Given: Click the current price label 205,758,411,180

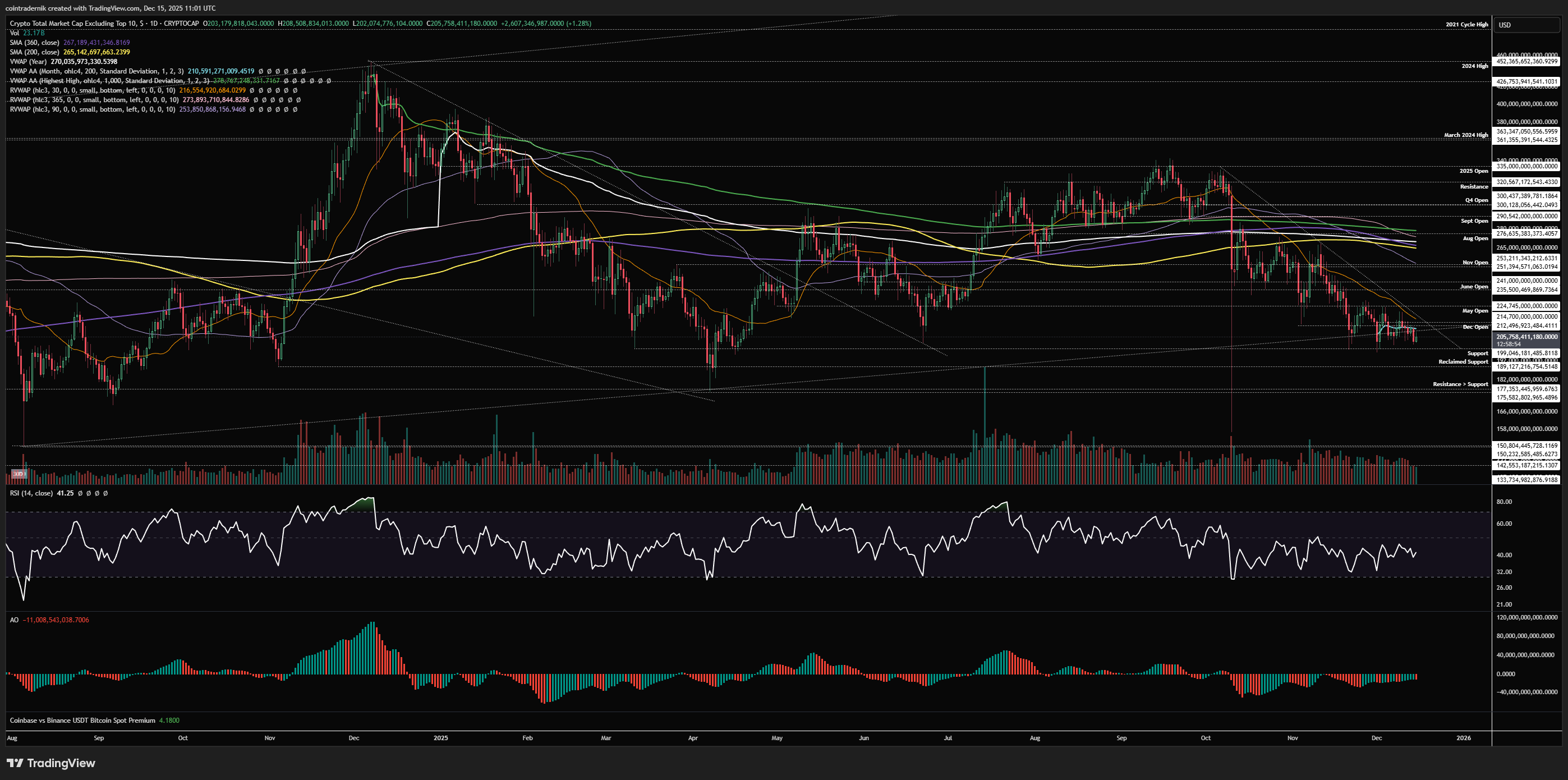Looking at the screenshot, I should coord(1526,337).
